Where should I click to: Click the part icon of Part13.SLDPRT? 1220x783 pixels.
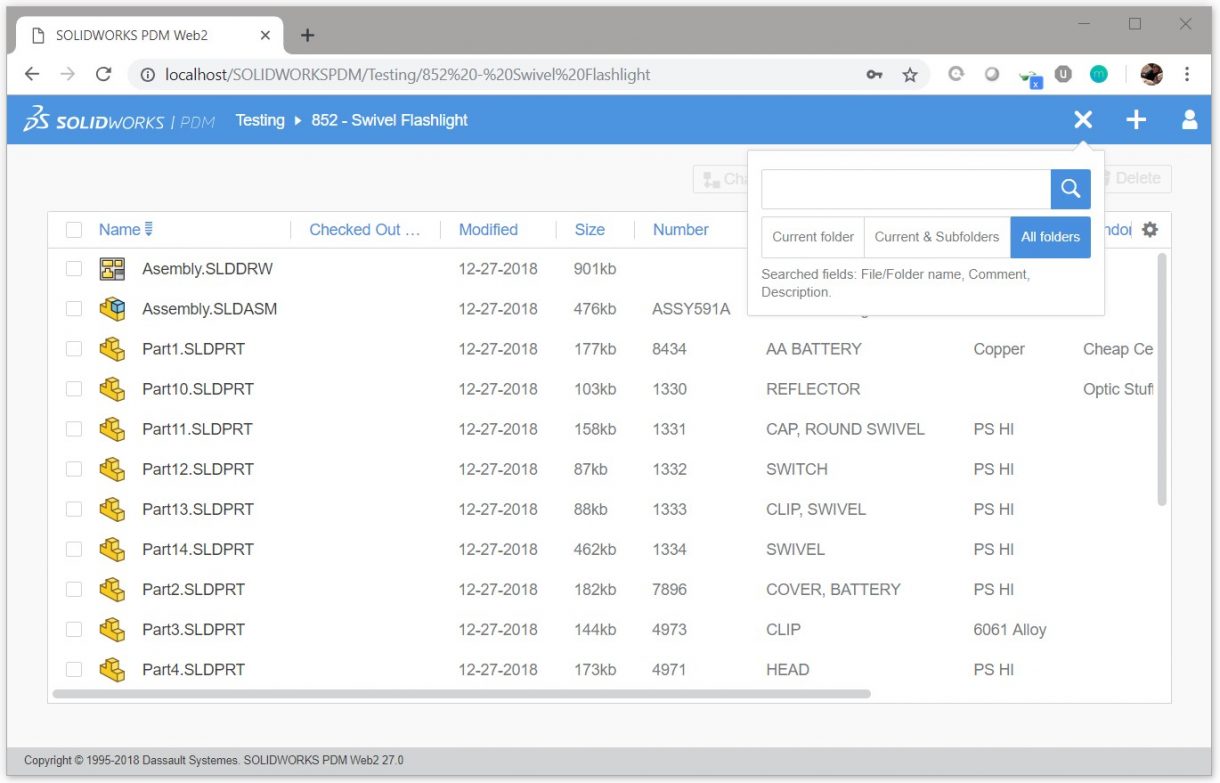[x=112, y=509]
